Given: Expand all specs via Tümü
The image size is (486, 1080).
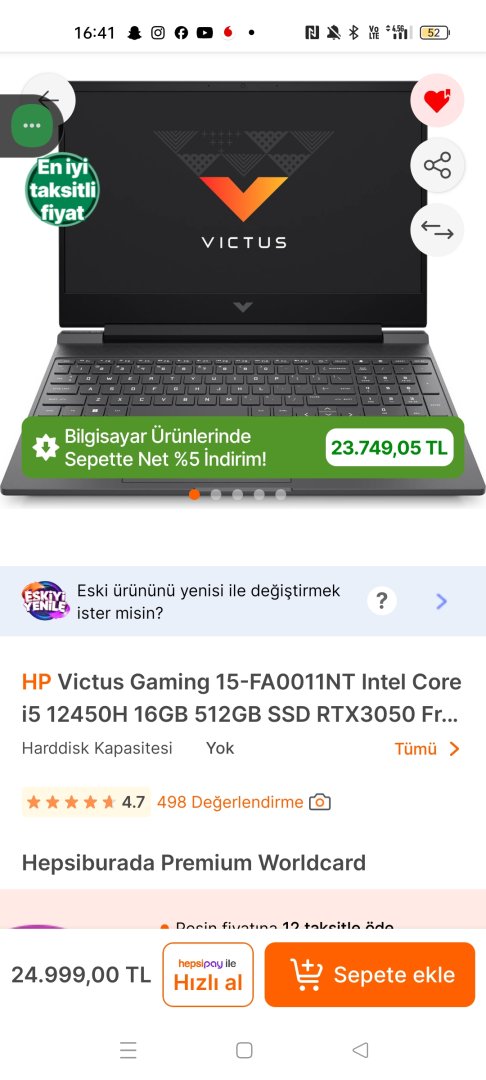Looking at the screenshot, I should coord(427,749).
